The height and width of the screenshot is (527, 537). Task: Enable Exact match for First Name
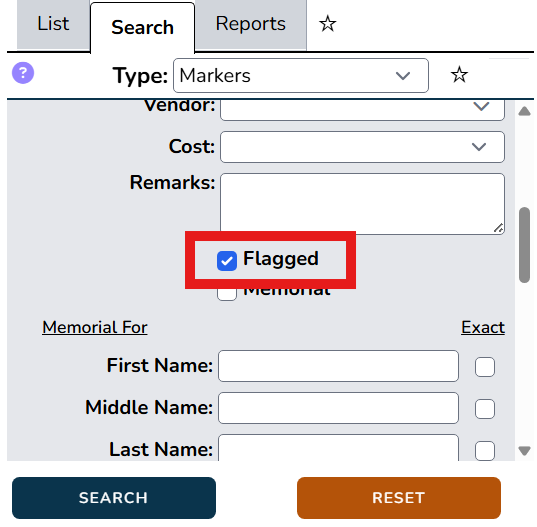485,367
